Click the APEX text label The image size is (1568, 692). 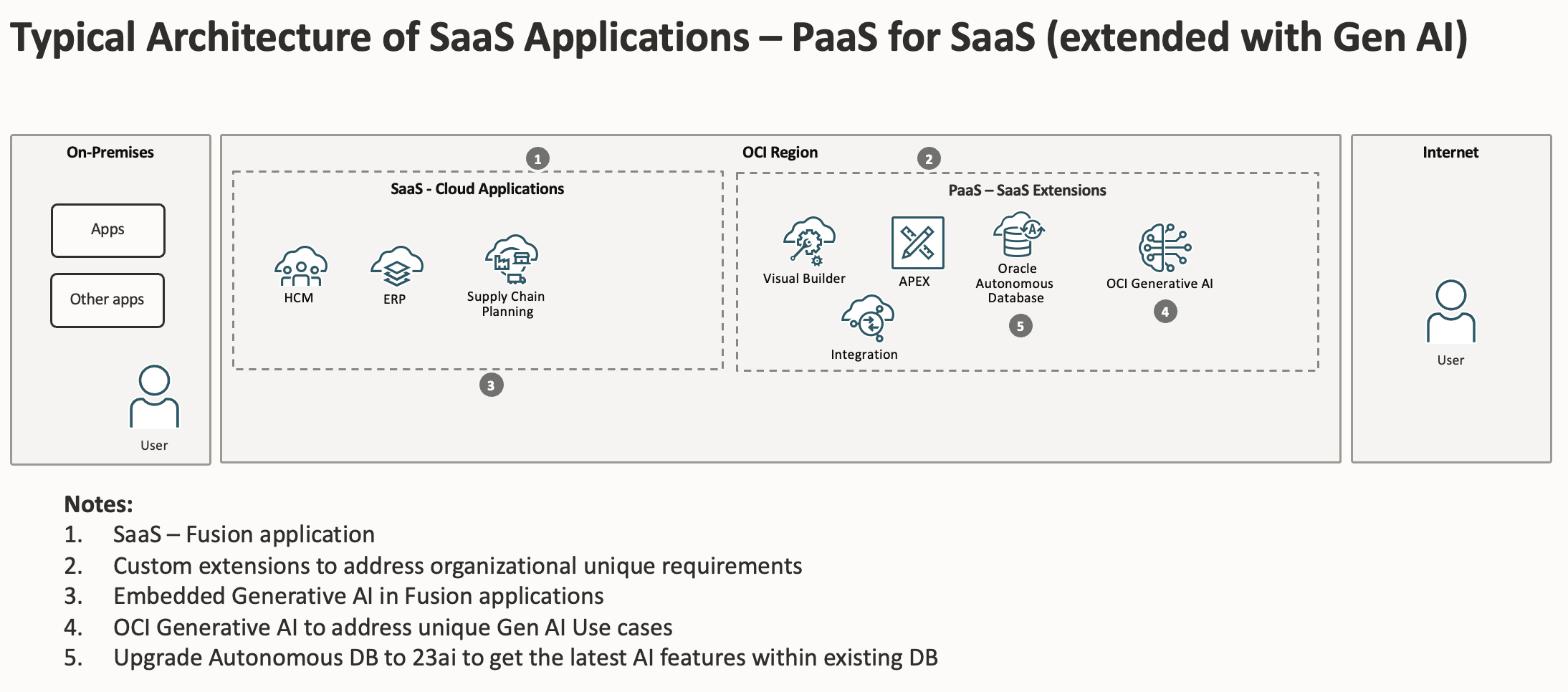(914, 282)
